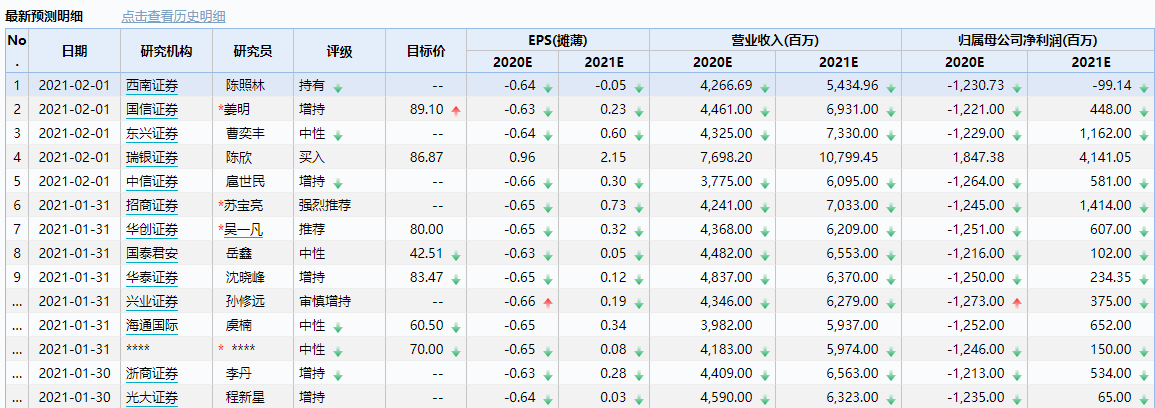Open the 西南证券 institution link
Screen dimensions: 1155x408
pos(152,86)
